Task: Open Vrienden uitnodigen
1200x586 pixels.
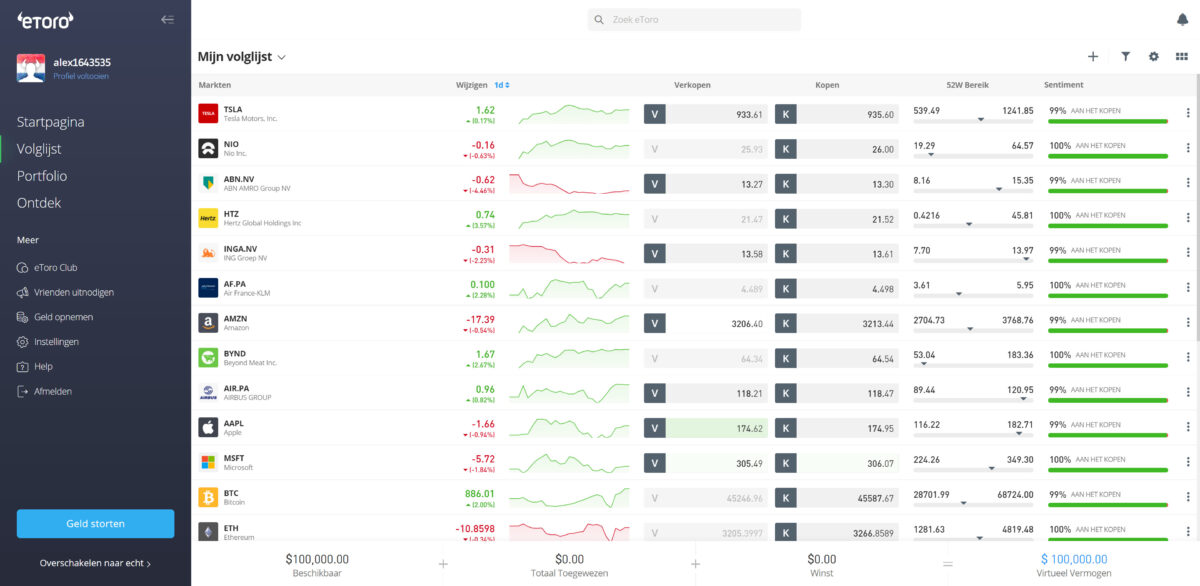Action: coord(65,293)
